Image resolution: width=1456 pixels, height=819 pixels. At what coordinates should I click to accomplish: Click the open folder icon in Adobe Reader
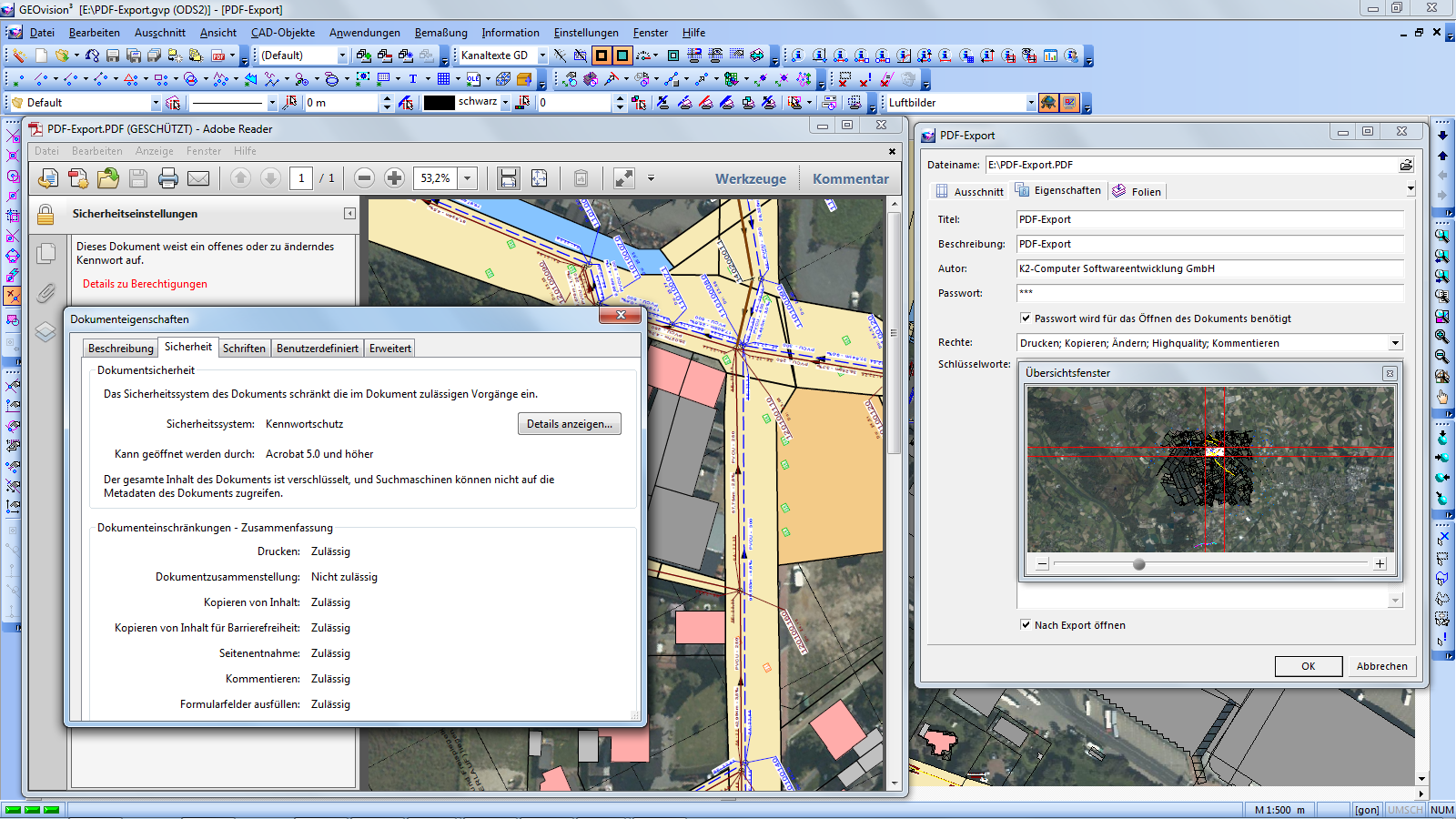point(108,178)
